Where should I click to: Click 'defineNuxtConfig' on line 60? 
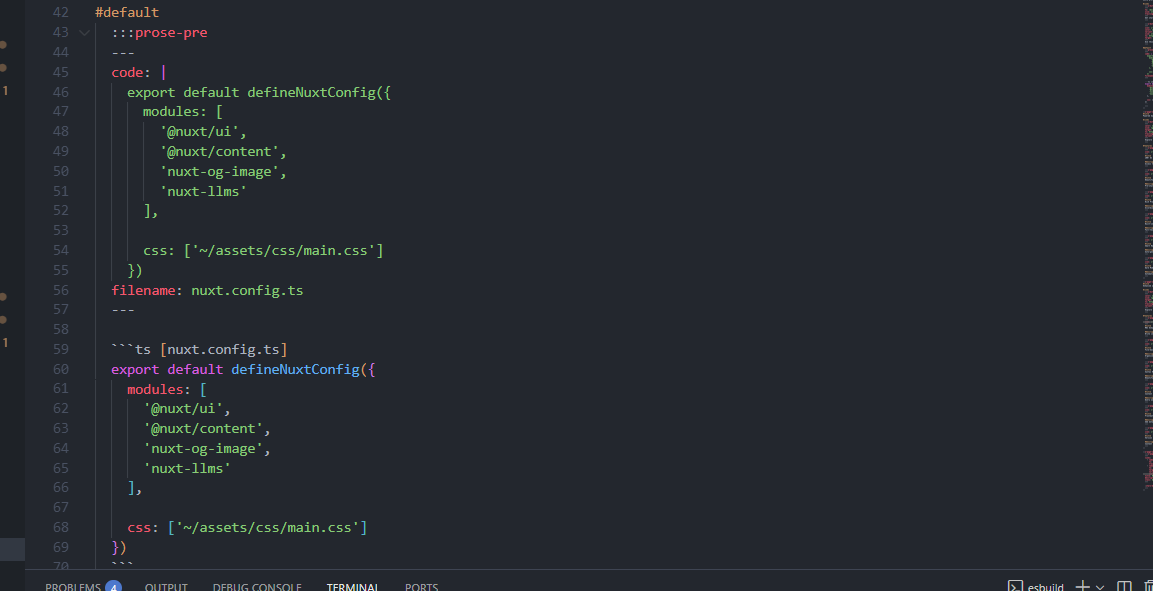point(296,369)
